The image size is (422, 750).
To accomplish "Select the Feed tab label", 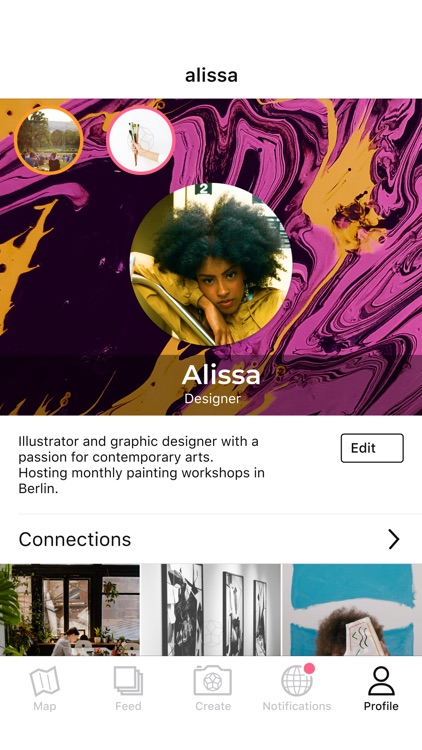I will coord(128,706).
